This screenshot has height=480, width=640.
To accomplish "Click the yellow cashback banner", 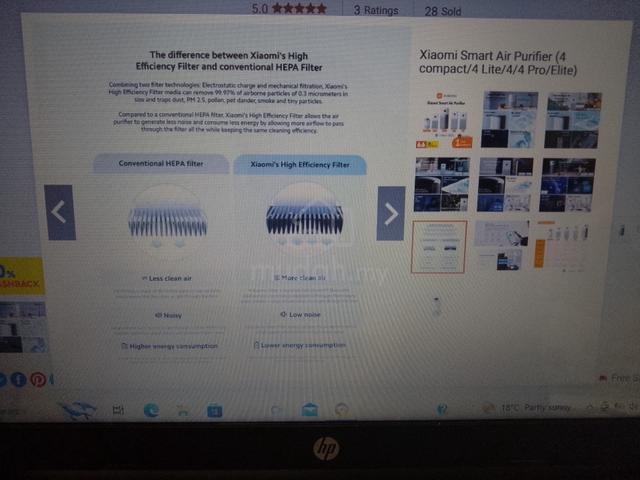I will pyautogui.click(x=21, y=276).
